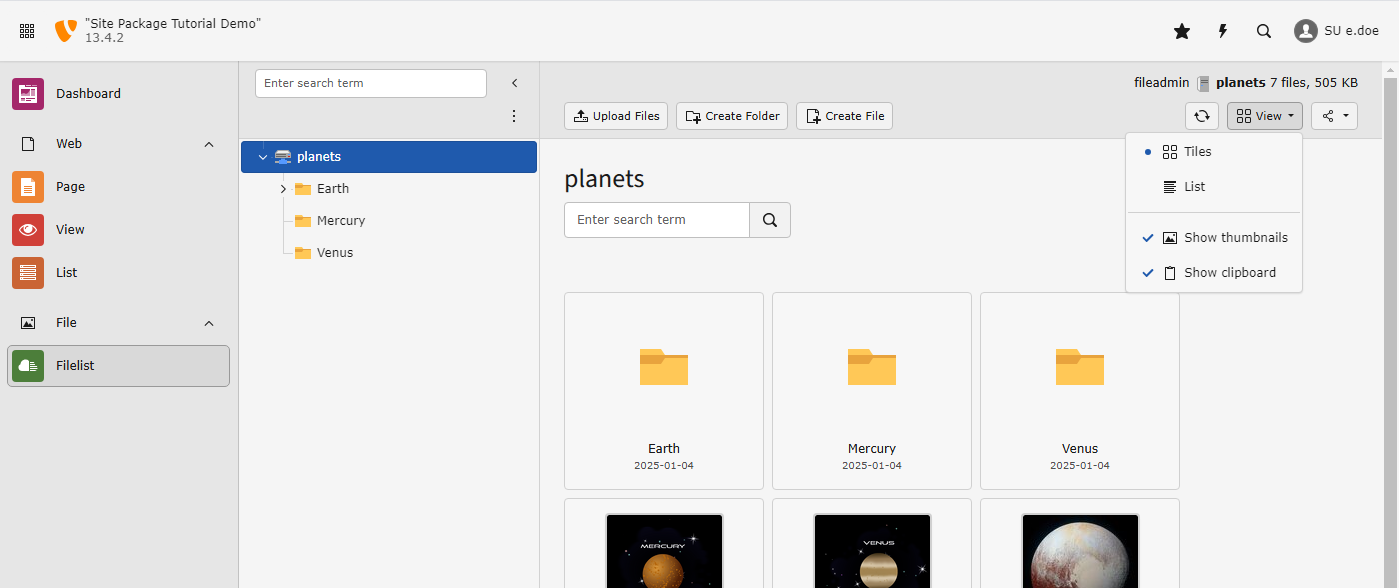Open the flush cache lightning icon
The height and width of the screenshot is (588, 1399).
point(1222,31)
